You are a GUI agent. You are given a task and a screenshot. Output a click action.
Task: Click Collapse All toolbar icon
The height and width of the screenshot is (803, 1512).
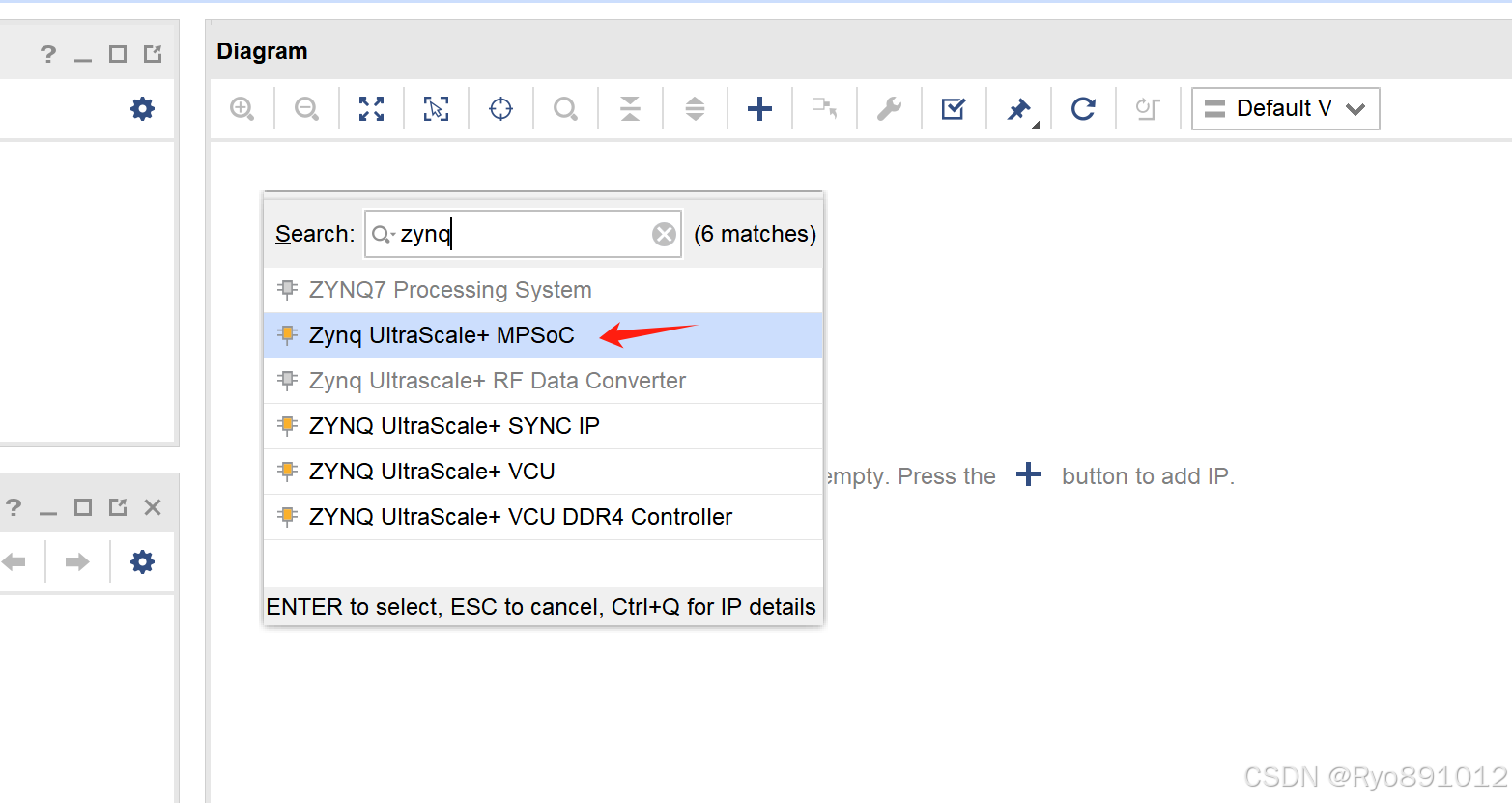coord(630,108)
